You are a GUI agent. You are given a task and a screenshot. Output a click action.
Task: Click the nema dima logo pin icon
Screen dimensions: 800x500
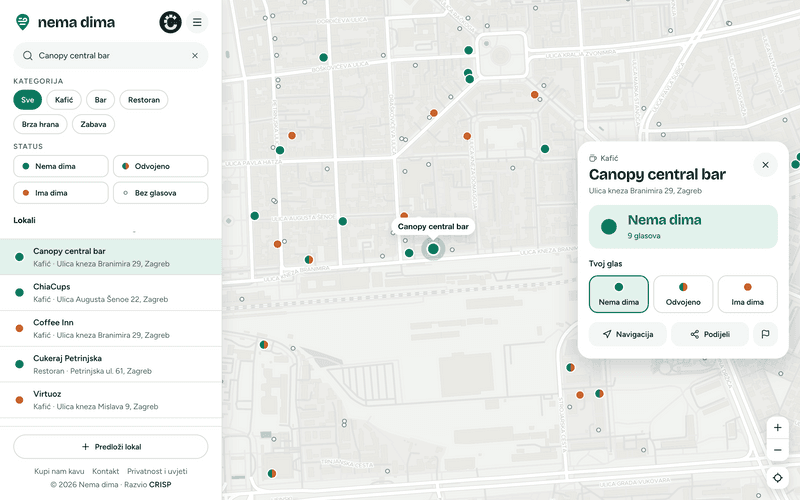click(22, 22)
